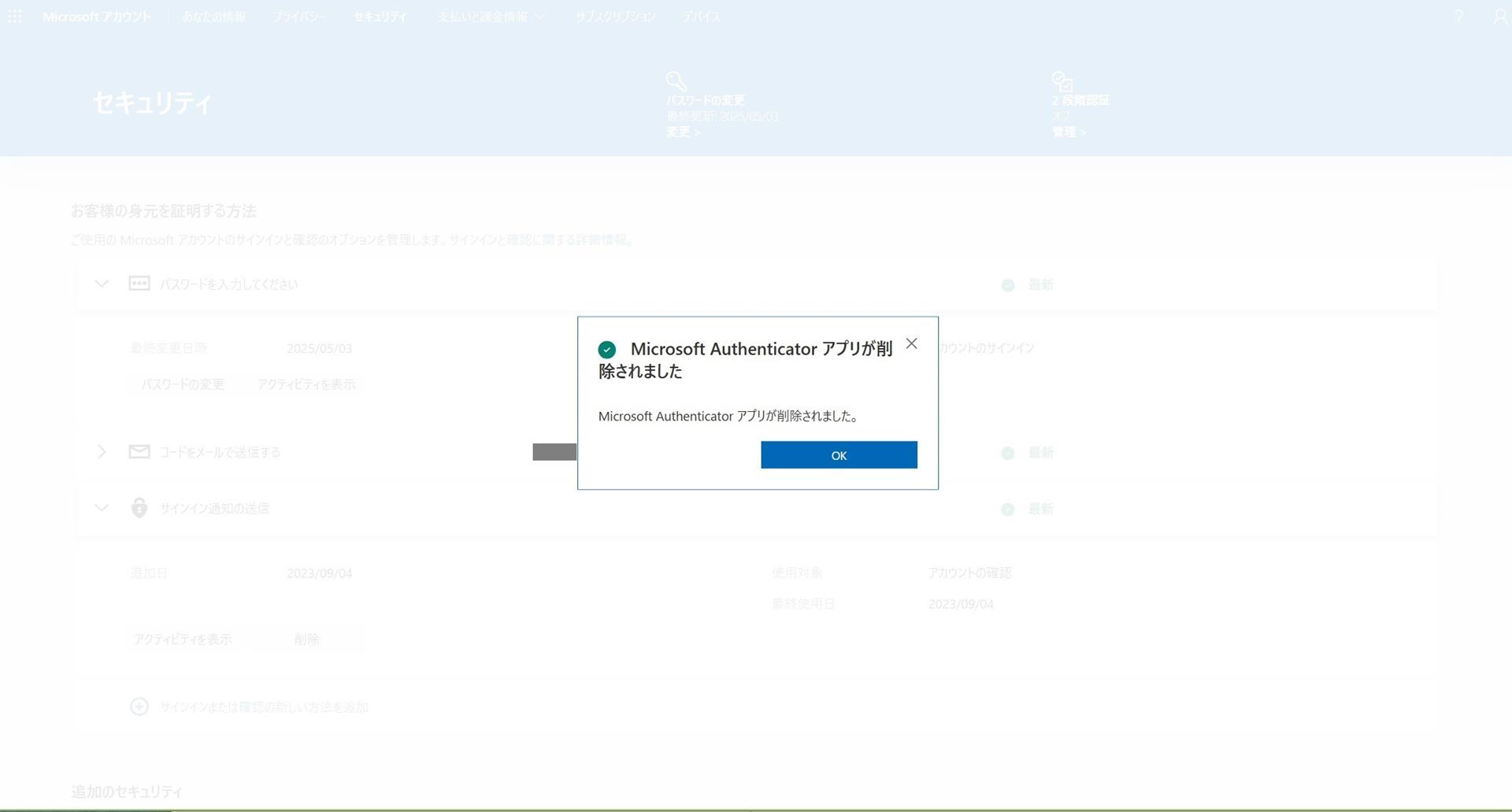Expand the コードをメールで送信する section

click(x=101, y=451)
